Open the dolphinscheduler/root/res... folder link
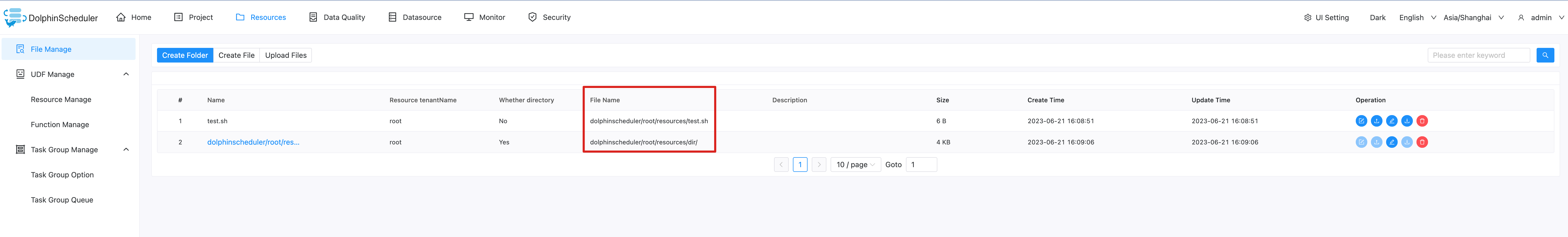Screen dimensions: 1568x237 coord(254,142)
